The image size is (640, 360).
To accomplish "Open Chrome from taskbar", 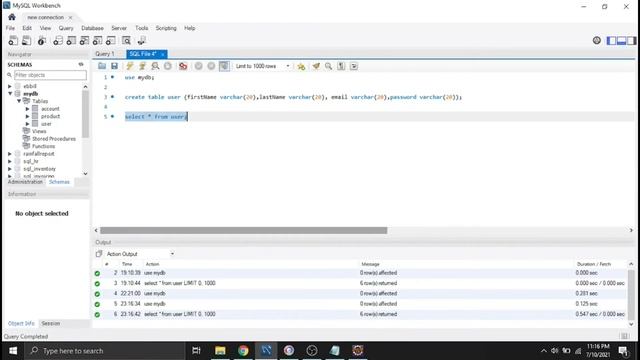I will (x=243, y=351).
